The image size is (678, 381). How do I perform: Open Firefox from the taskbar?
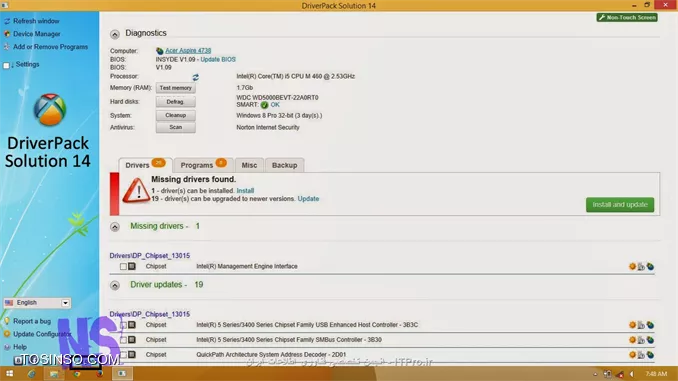[99, 374]
